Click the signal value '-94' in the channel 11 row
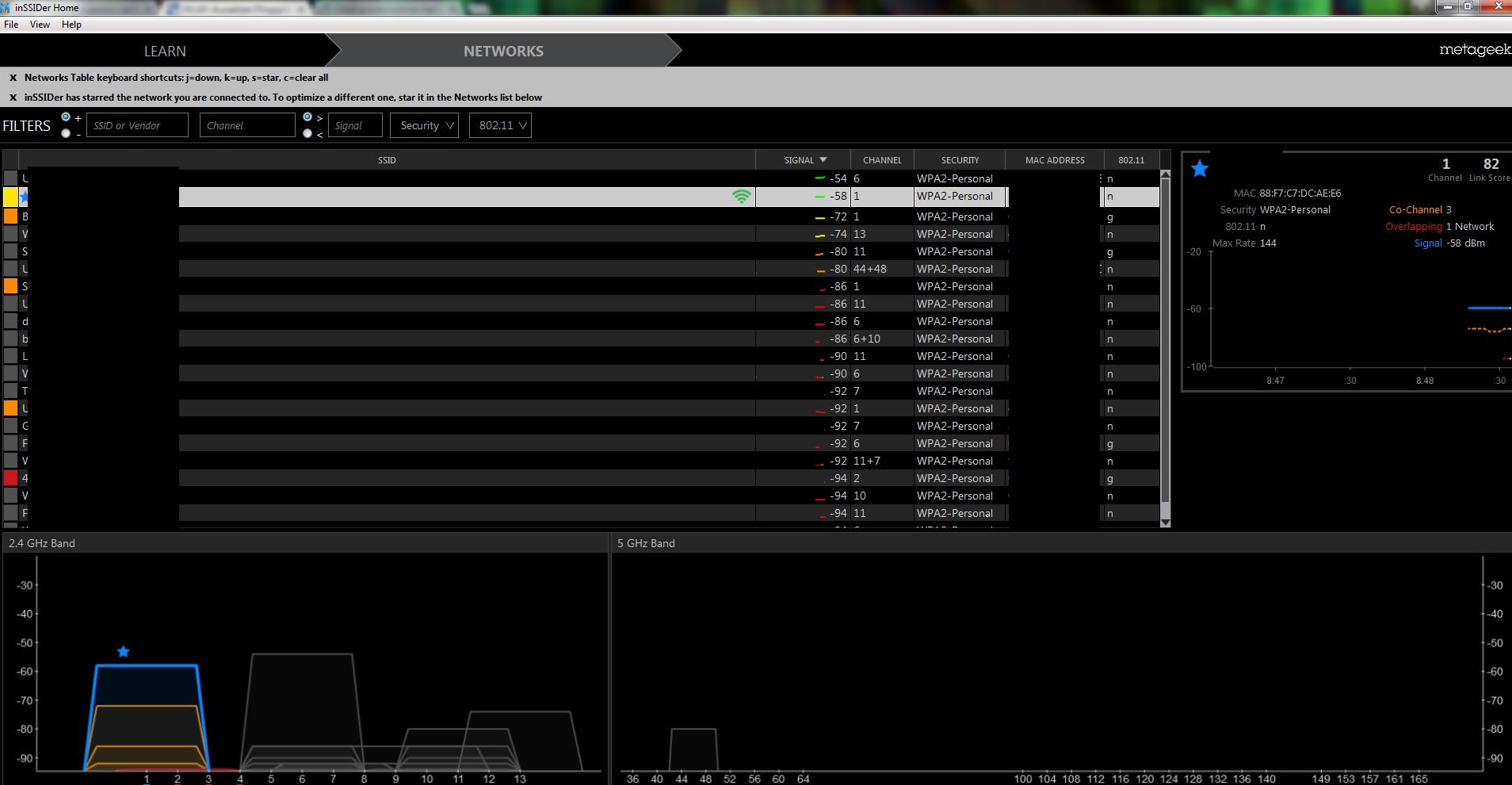 pos(838,513)
